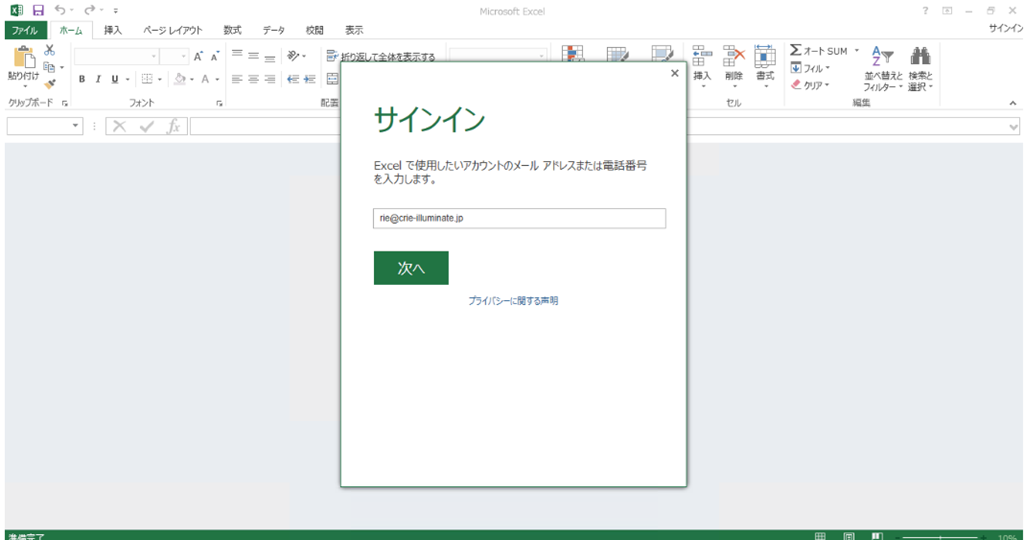The image size is (1024, 540).
Task: Switch to the Insert (挿入) tab
Action: [113, 30]
